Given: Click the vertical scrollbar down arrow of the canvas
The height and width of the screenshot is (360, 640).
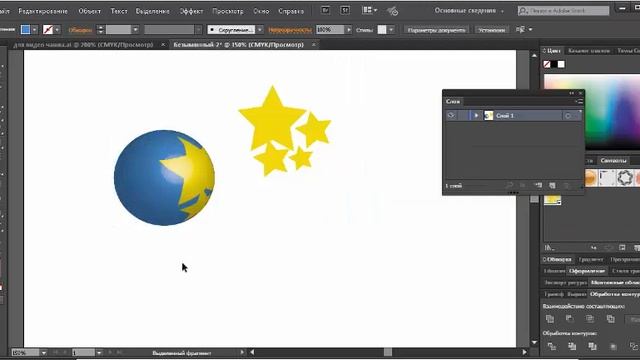Looking at the screenshot, I should (x=534, y=342).
